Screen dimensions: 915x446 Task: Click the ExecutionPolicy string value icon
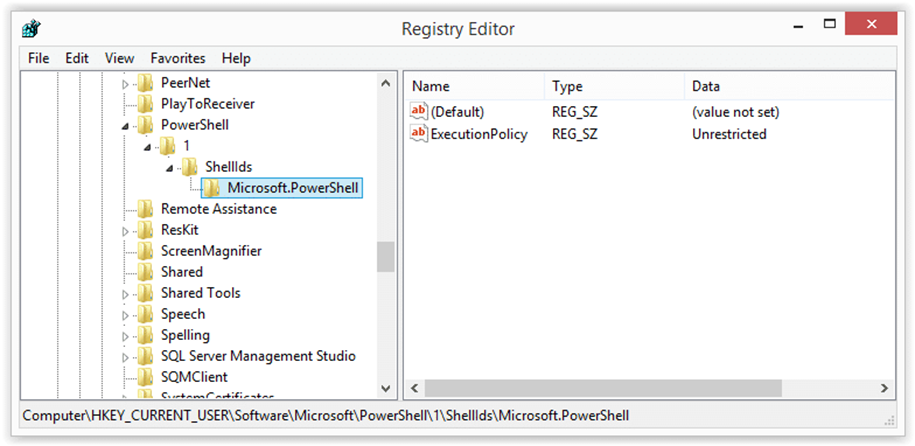click(x=419, y=134)
